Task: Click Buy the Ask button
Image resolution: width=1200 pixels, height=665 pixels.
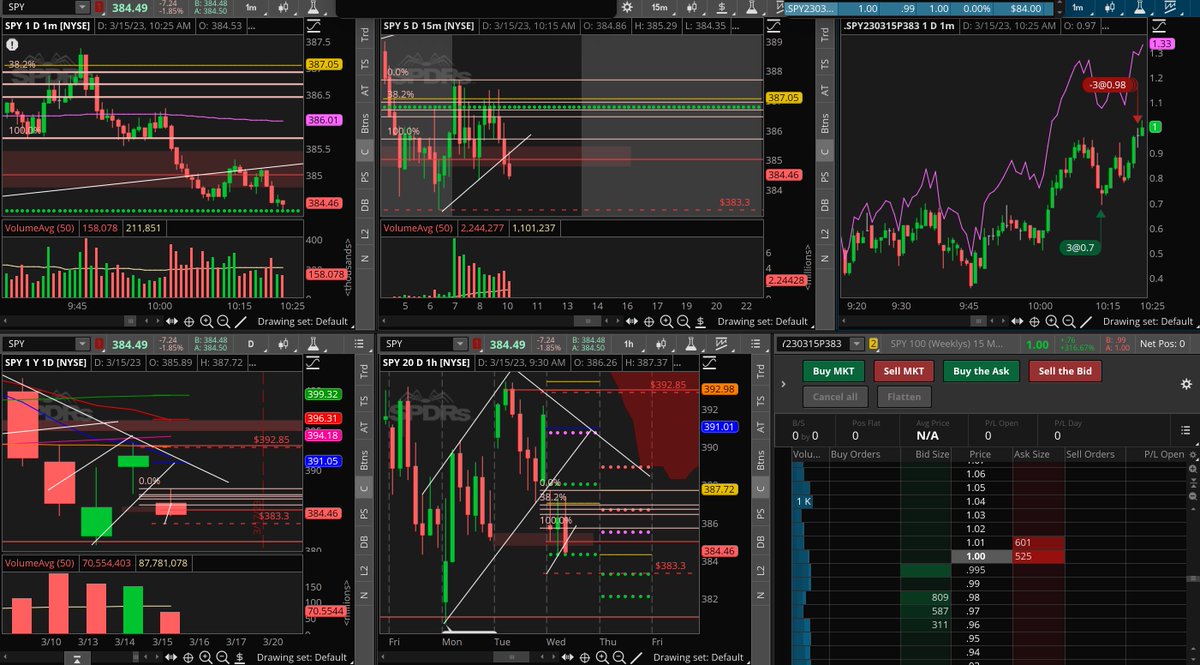Action: click(981, 371)
